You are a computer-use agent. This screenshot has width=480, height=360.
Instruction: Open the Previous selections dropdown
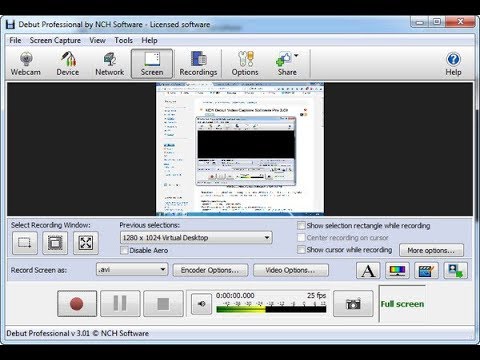pos(196,238)
